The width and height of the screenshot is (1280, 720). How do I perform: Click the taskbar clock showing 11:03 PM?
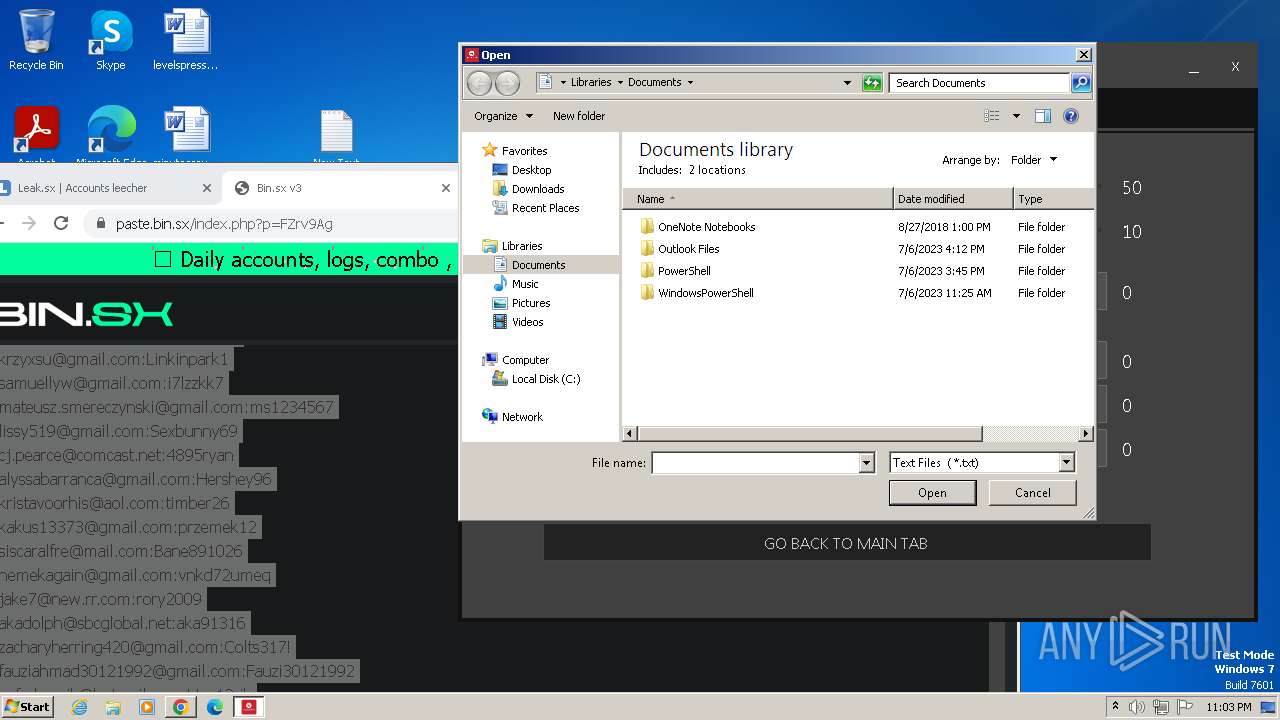coord(1228,707)
